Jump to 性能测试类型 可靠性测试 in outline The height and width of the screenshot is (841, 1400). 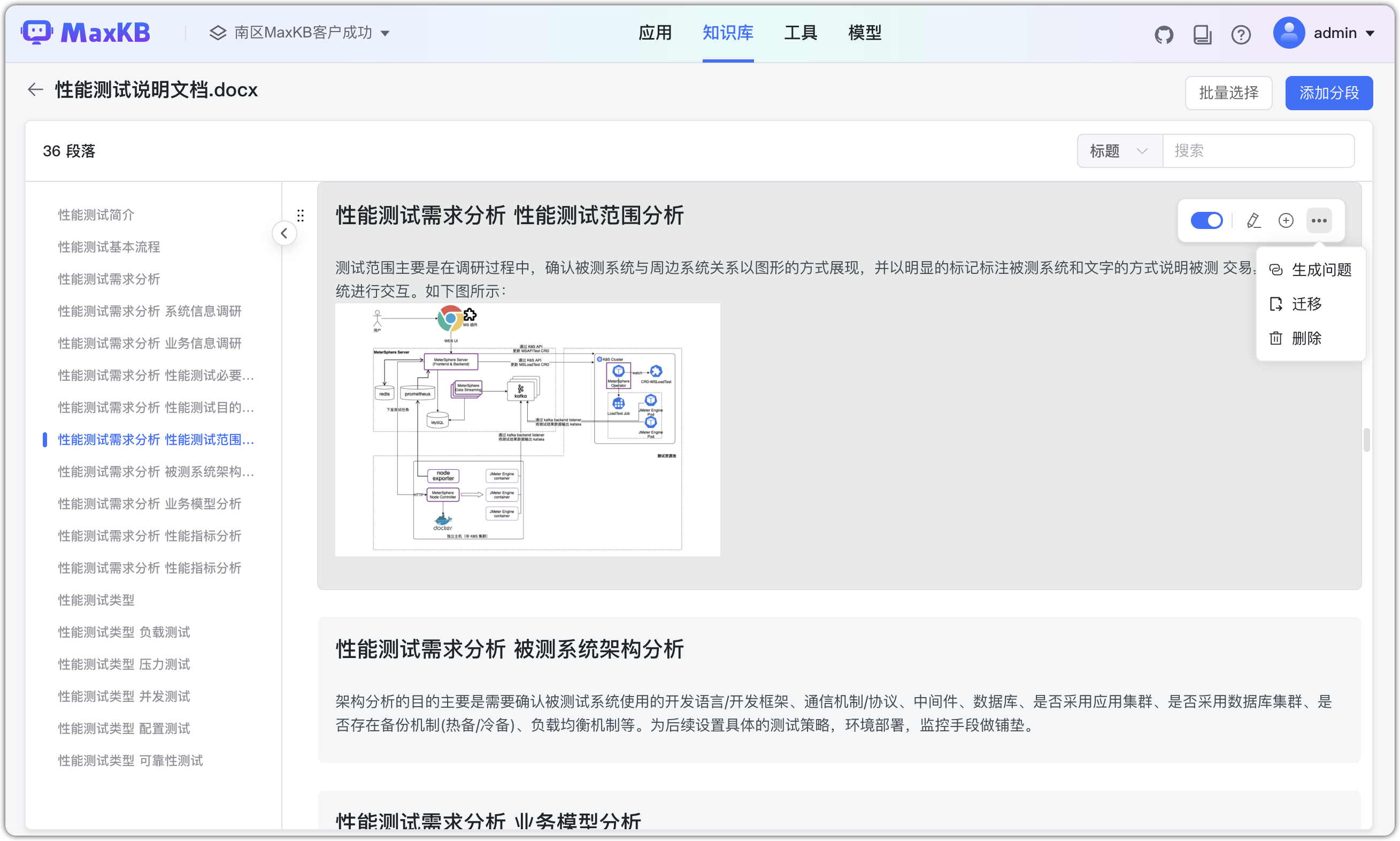pos(130,761)
